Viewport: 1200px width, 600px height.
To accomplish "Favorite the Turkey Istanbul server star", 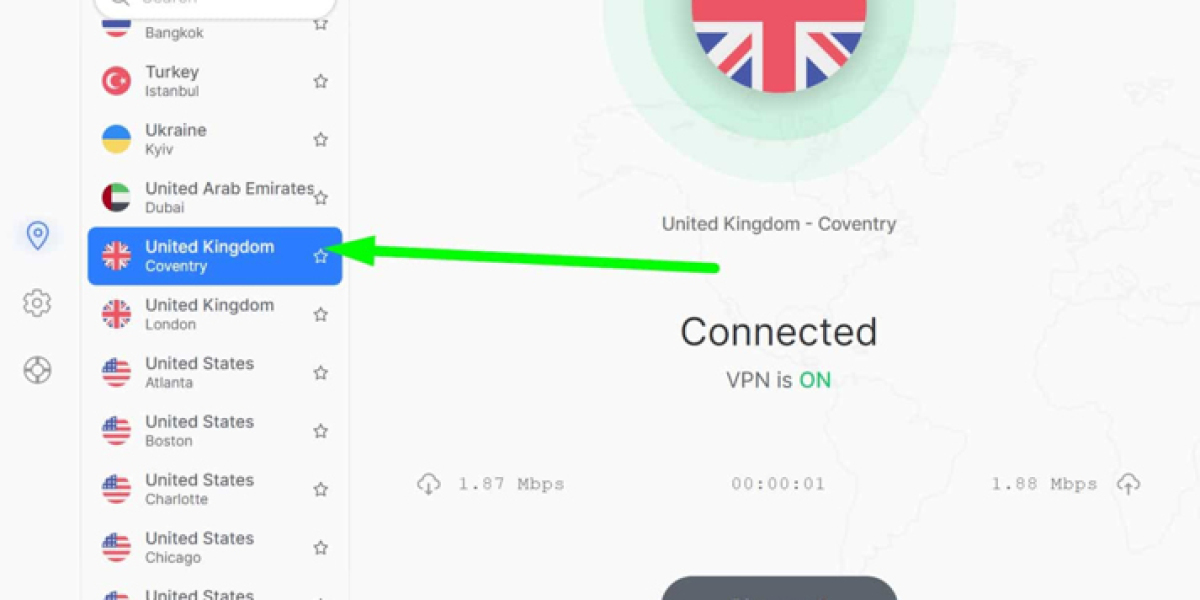I will click(x=320, y=81).
